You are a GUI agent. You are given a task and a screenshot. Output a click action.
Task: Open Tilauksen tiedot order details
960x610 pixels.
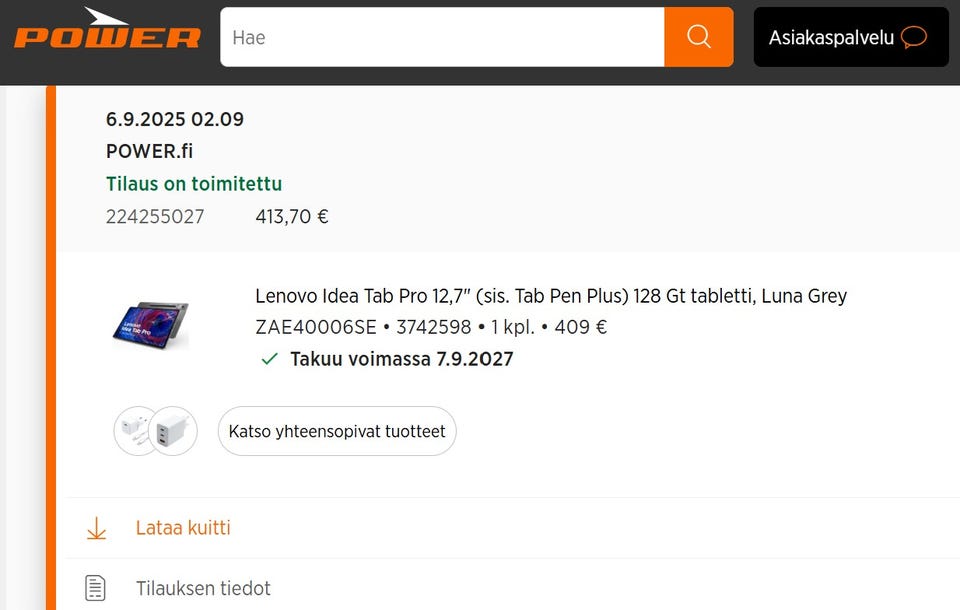[x=203, y=588]
